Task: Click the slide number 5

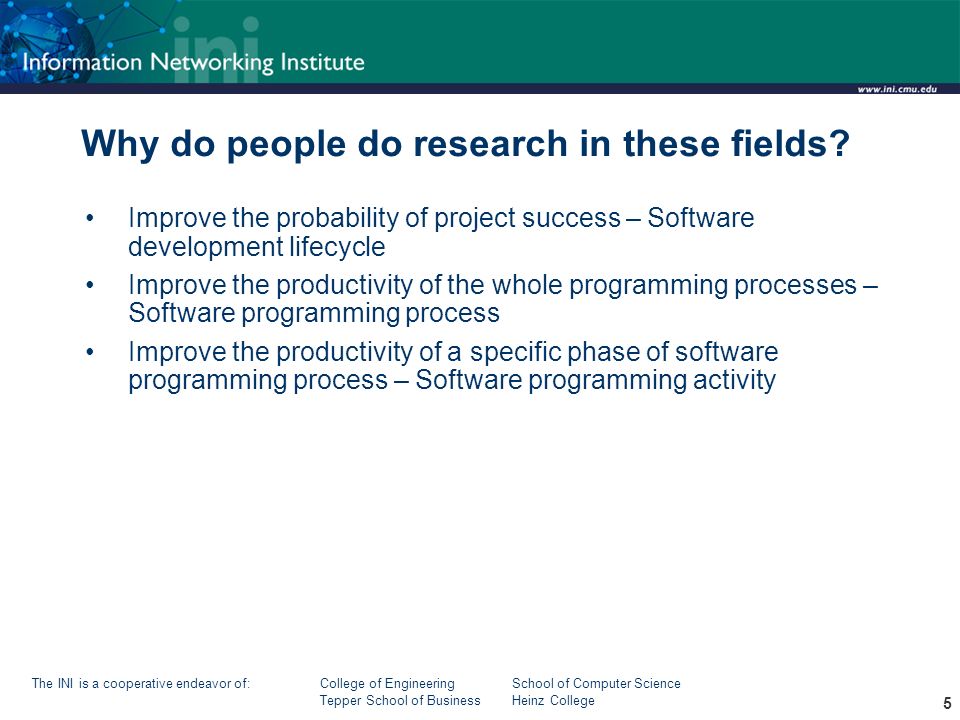Action: [x=947, y=703]
